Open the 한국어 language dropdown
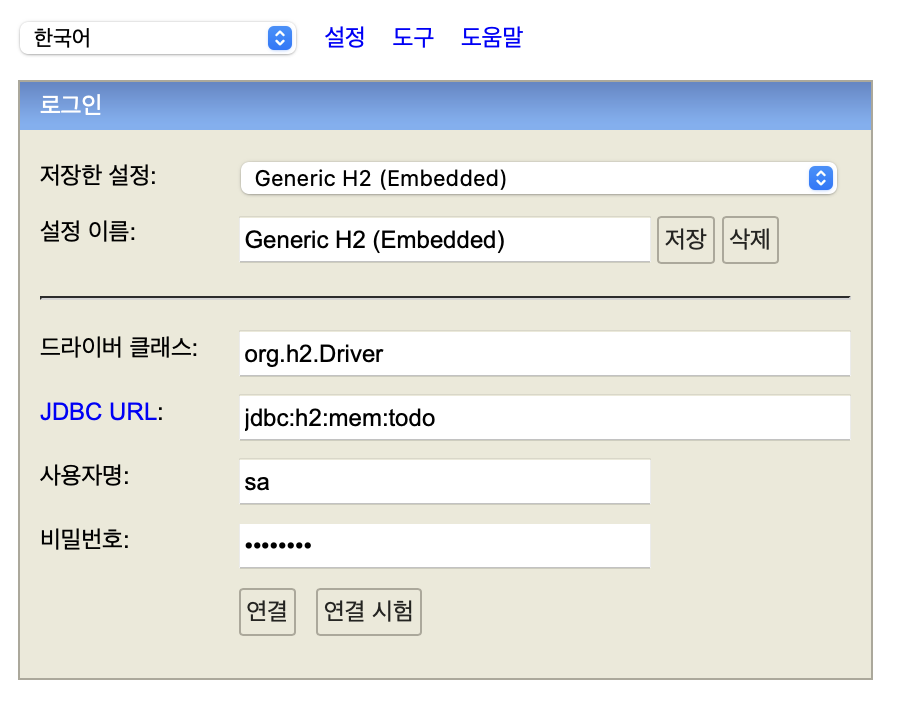 [158, 38]
